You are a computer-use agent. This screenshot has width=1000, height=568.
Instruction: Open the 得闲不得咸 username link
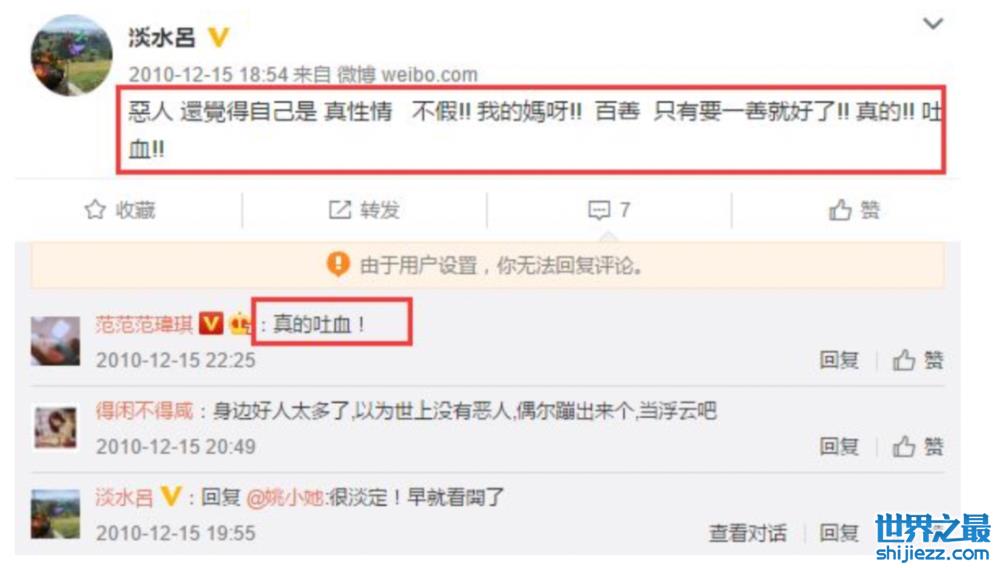pos(144,411)
